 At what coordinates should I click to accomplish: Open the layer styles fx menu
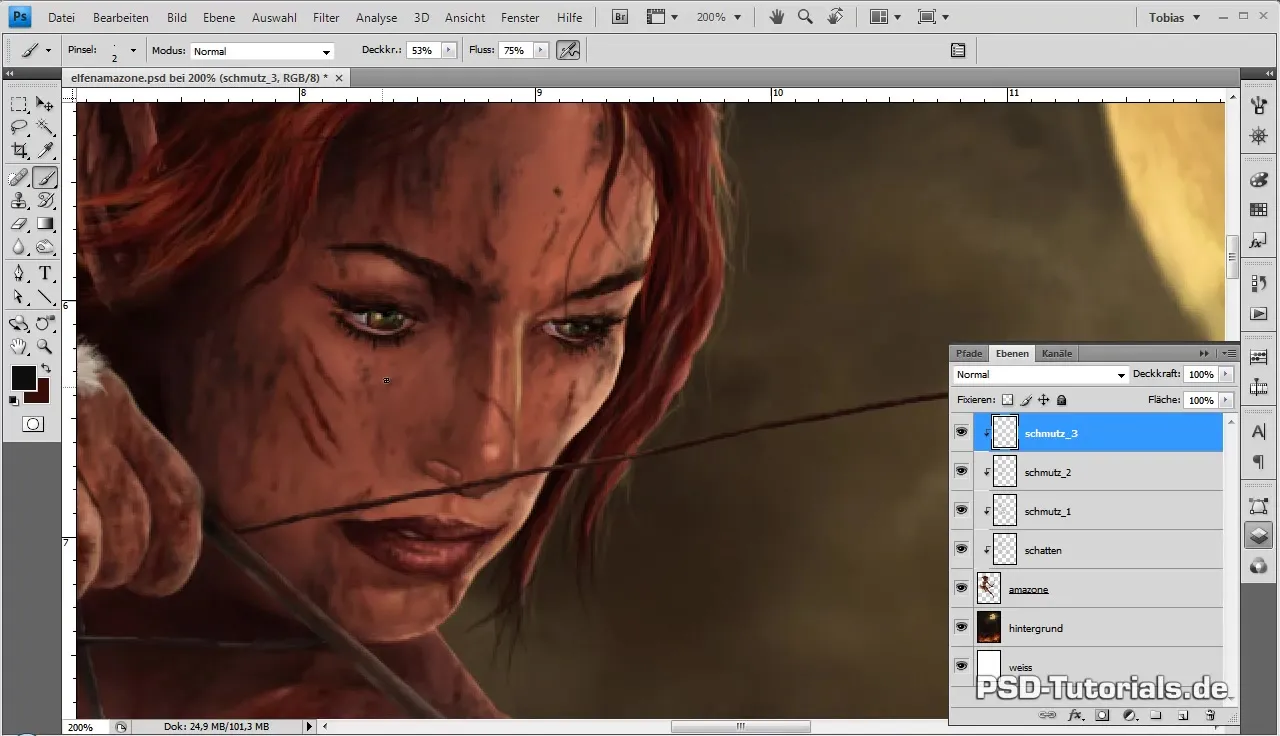[1076, 715]
